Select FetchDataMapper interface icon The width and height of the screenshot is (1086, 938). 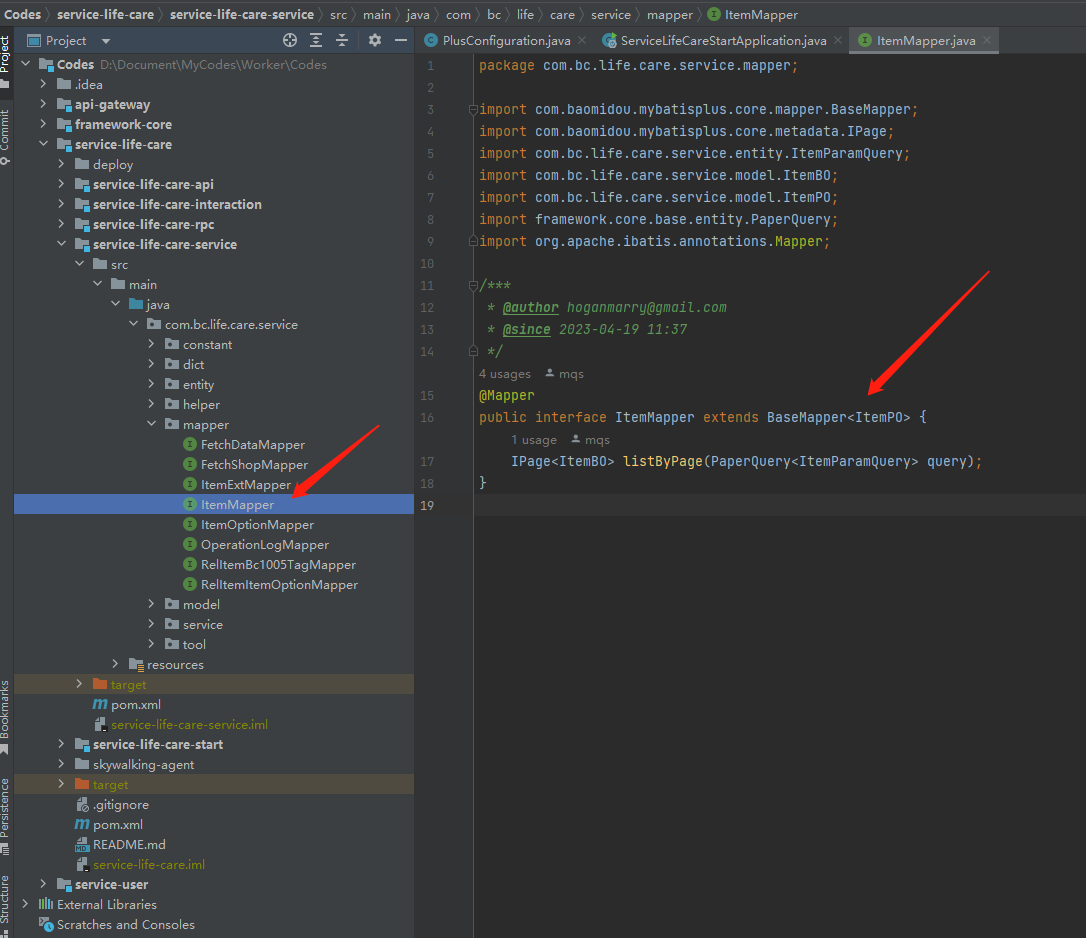(190, 444)
